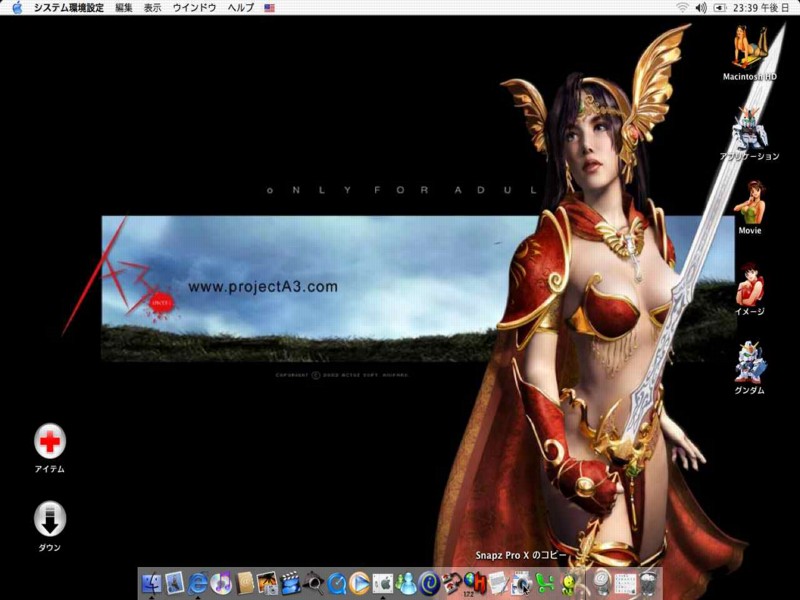800x600 pixels.
Task: Open the 編集 menu
Action: tap(123, 7)
